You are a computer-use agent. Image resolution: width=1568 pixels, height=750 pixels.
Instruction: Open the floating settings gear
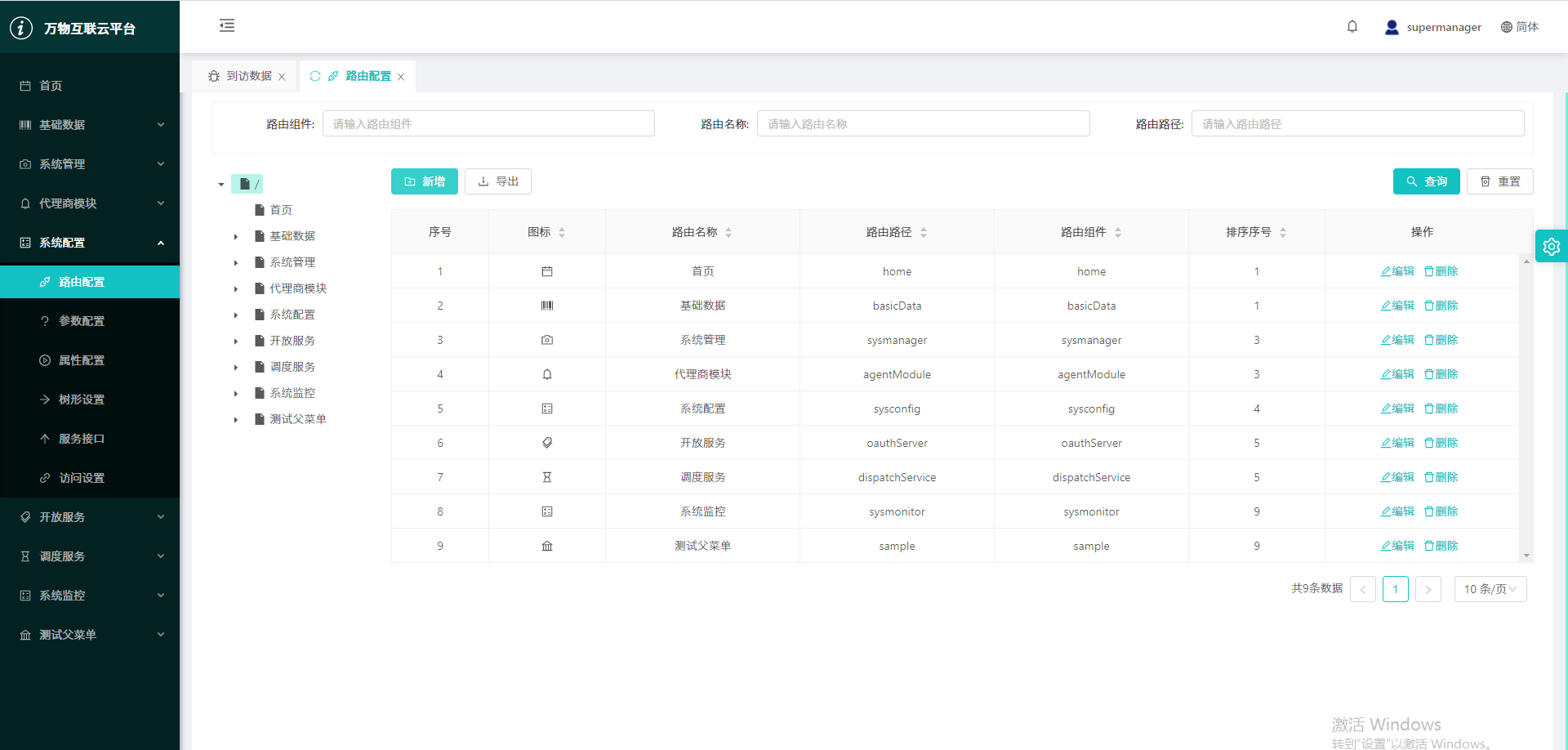point(1552,246)
